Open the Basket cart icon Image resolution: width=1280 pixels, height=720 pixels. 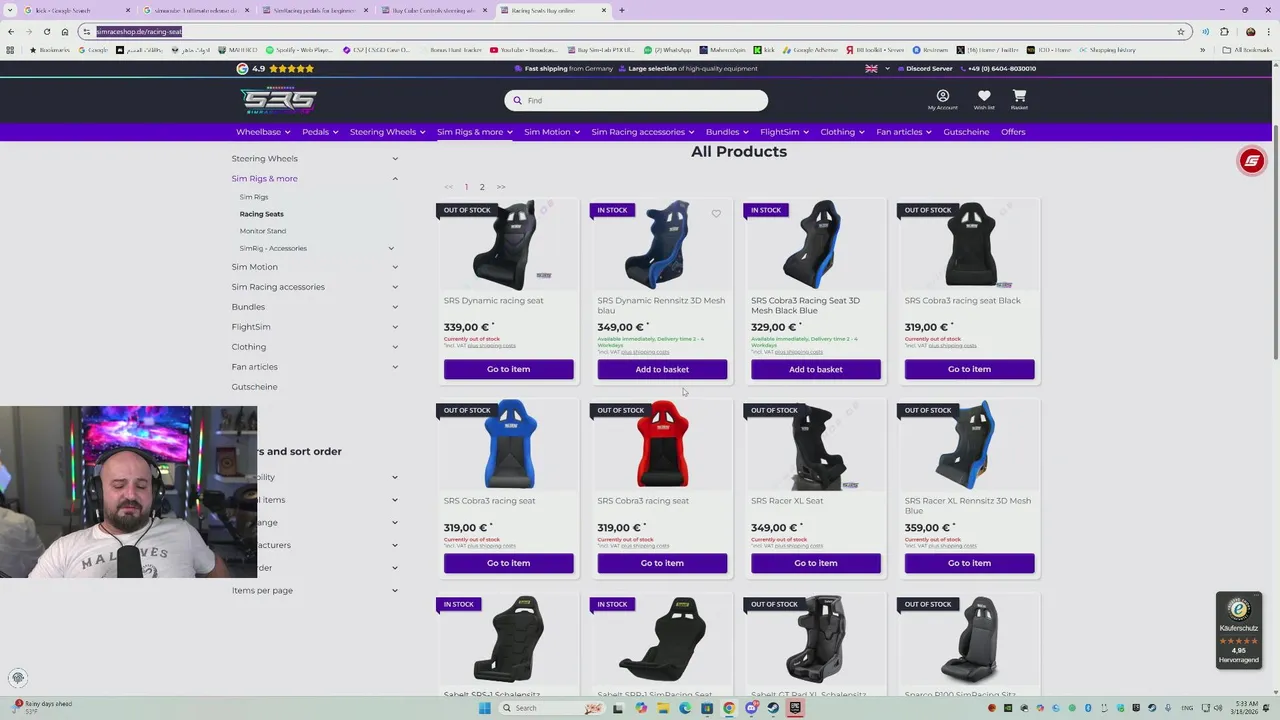pos(1019,97)
